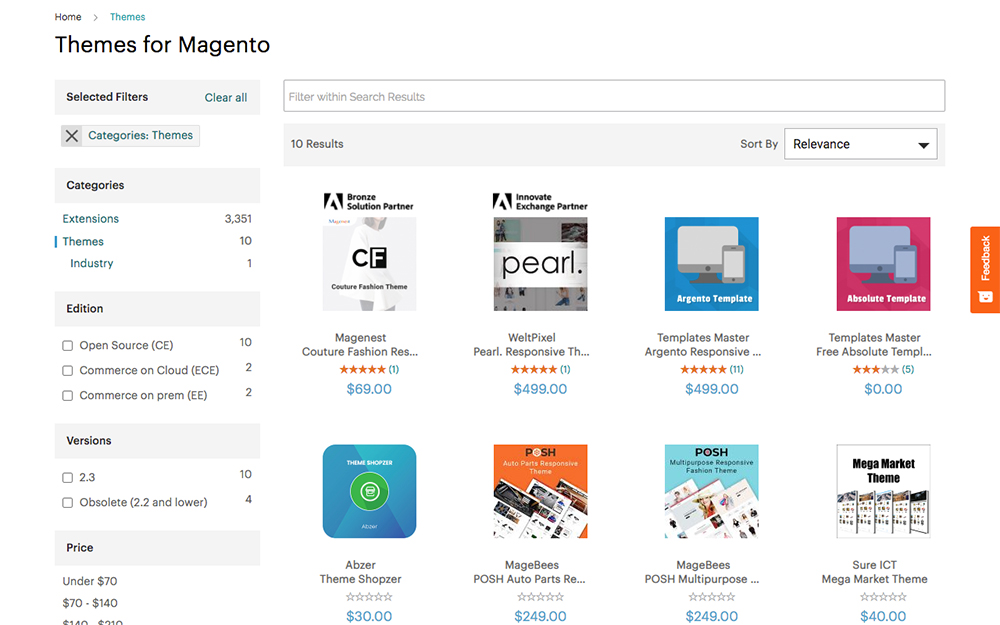Open the Sort By Relevance dropdown
Image resolution: width=1000 pixels, height=625 pixels.
click(860, 144)
